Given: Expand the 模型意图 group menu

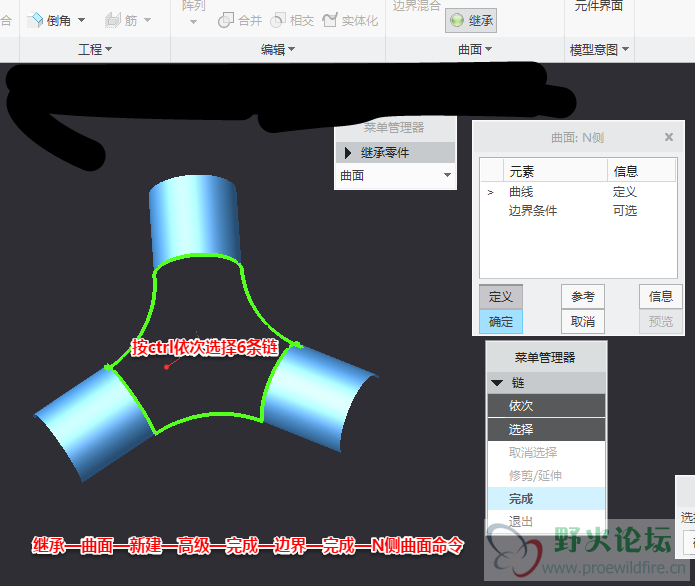Looking at the screenshot, I should pyautogui.click(x=599, y=50).
